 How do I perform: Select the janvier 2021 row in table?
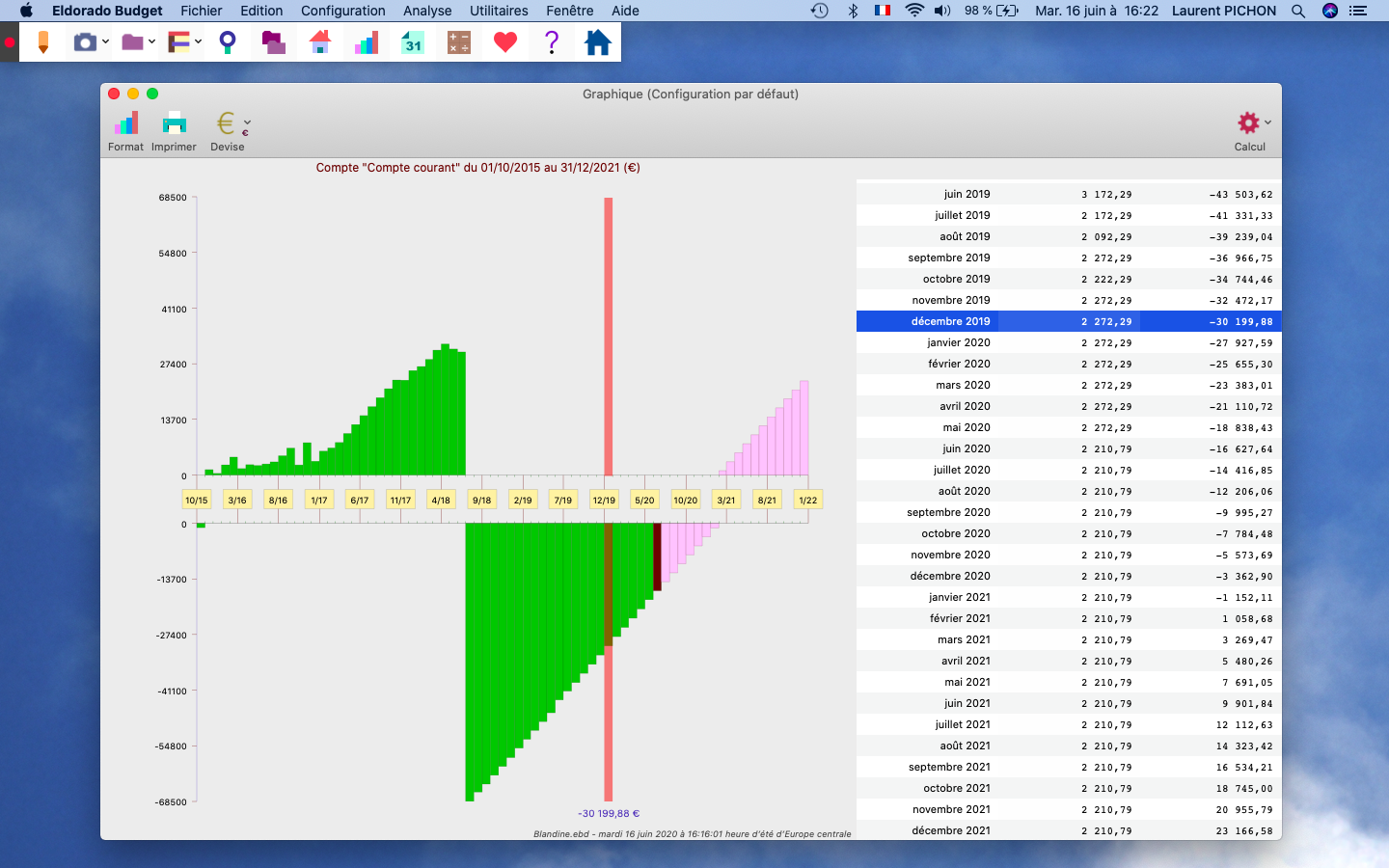(1069, 597)
